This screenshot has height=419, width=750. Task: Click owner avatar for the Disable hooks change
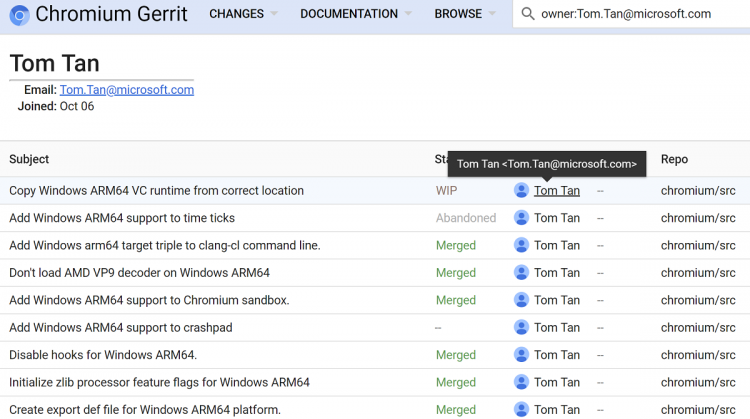(x=521, y=355)
